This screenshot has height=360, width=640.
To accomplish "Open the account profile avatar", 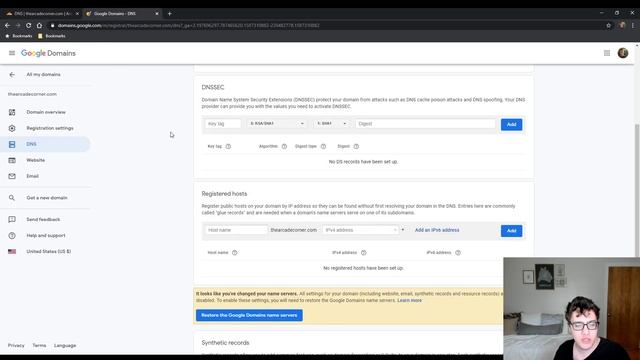I will point(623,53).
